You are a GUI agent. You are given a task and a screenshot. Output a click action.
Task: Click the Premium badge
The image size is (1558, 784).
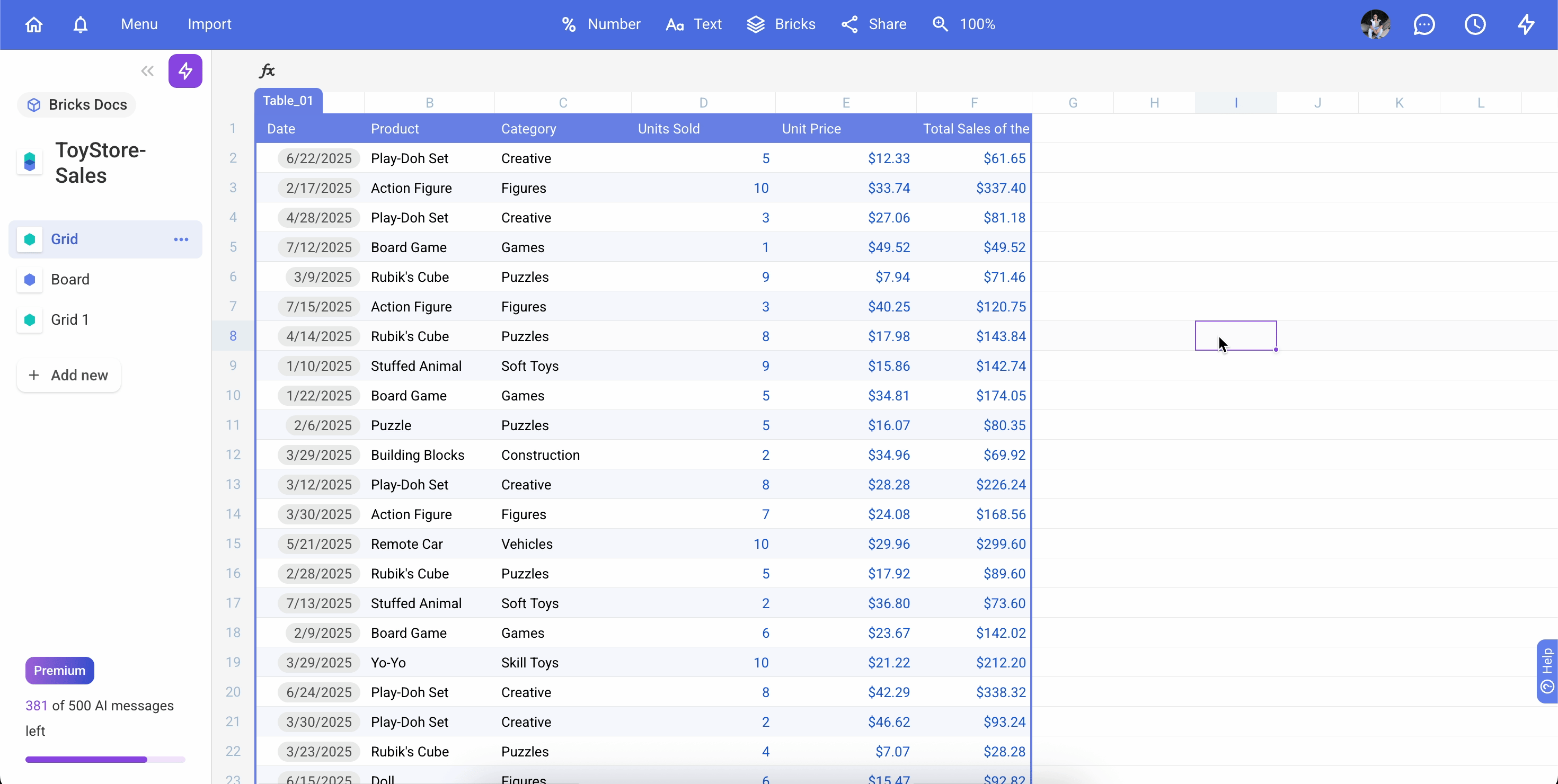point(59,670)
